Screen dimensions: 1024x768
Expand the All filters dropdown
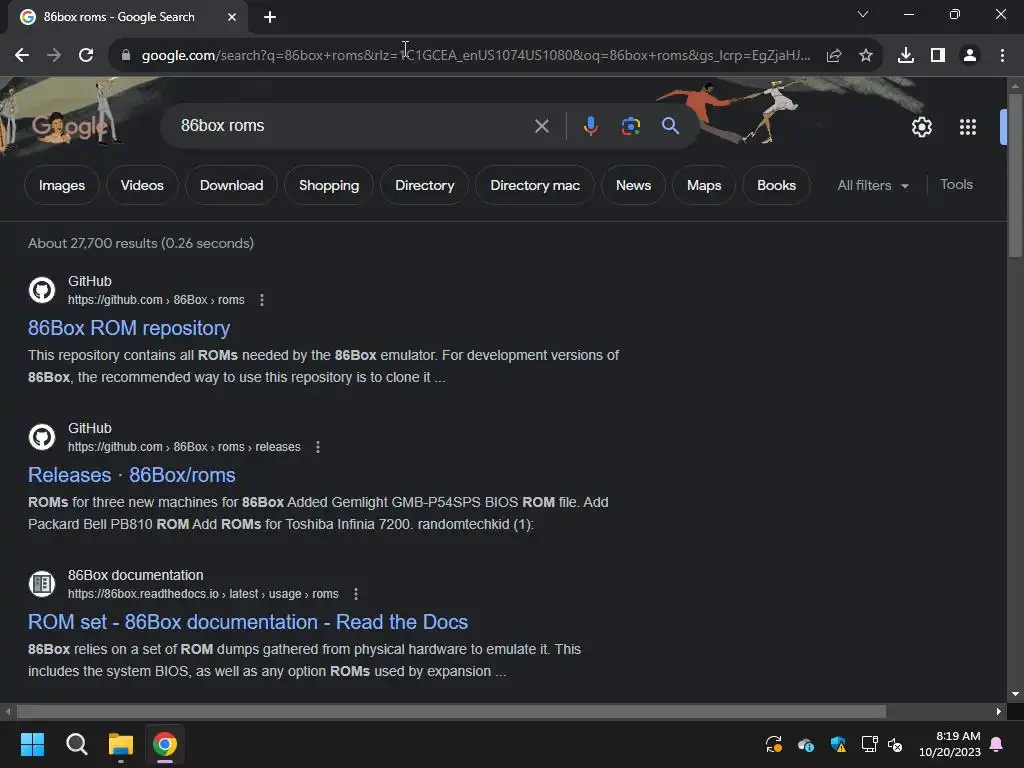872,185
